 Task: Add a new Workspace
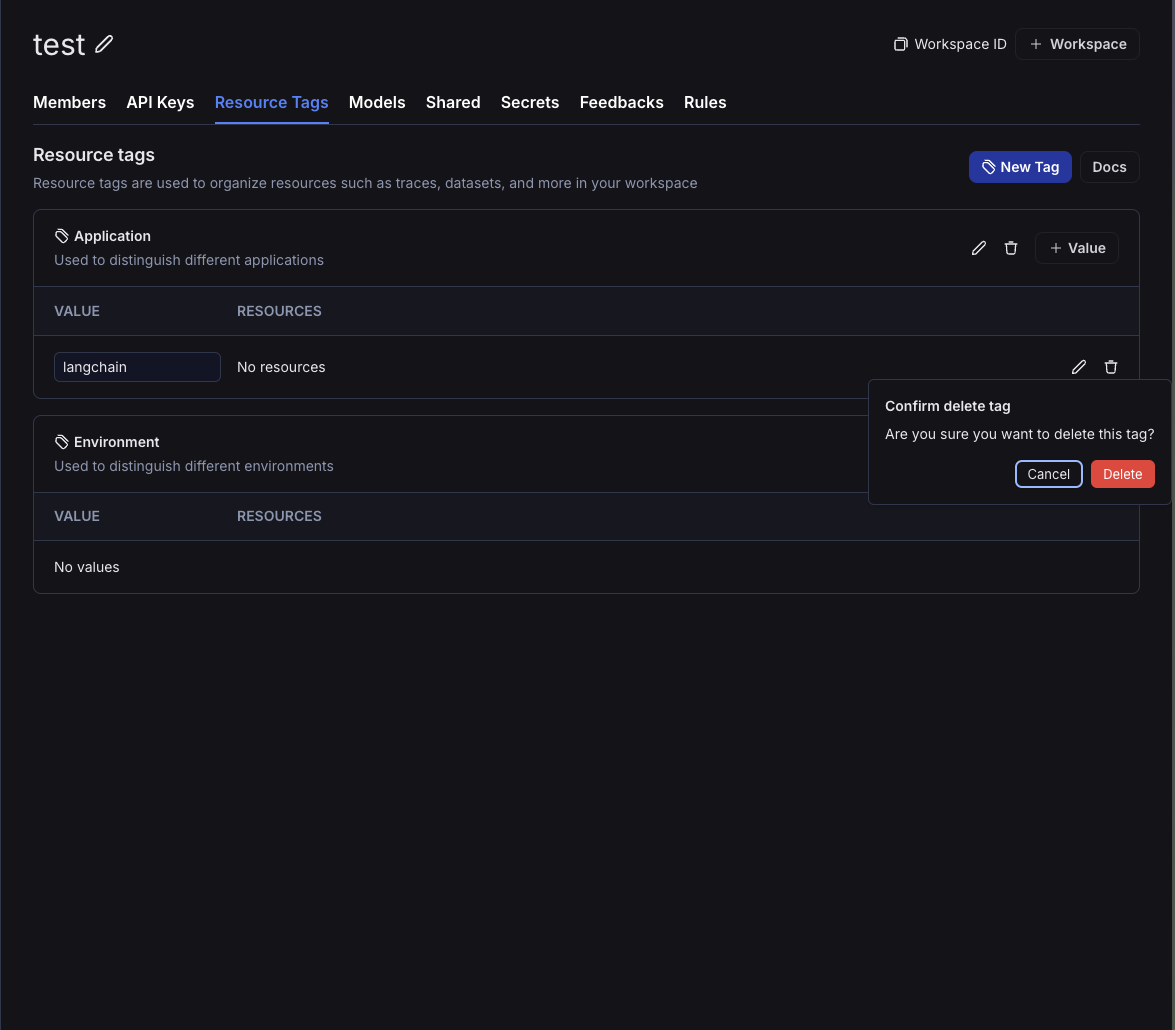[x=1078, y=44]
